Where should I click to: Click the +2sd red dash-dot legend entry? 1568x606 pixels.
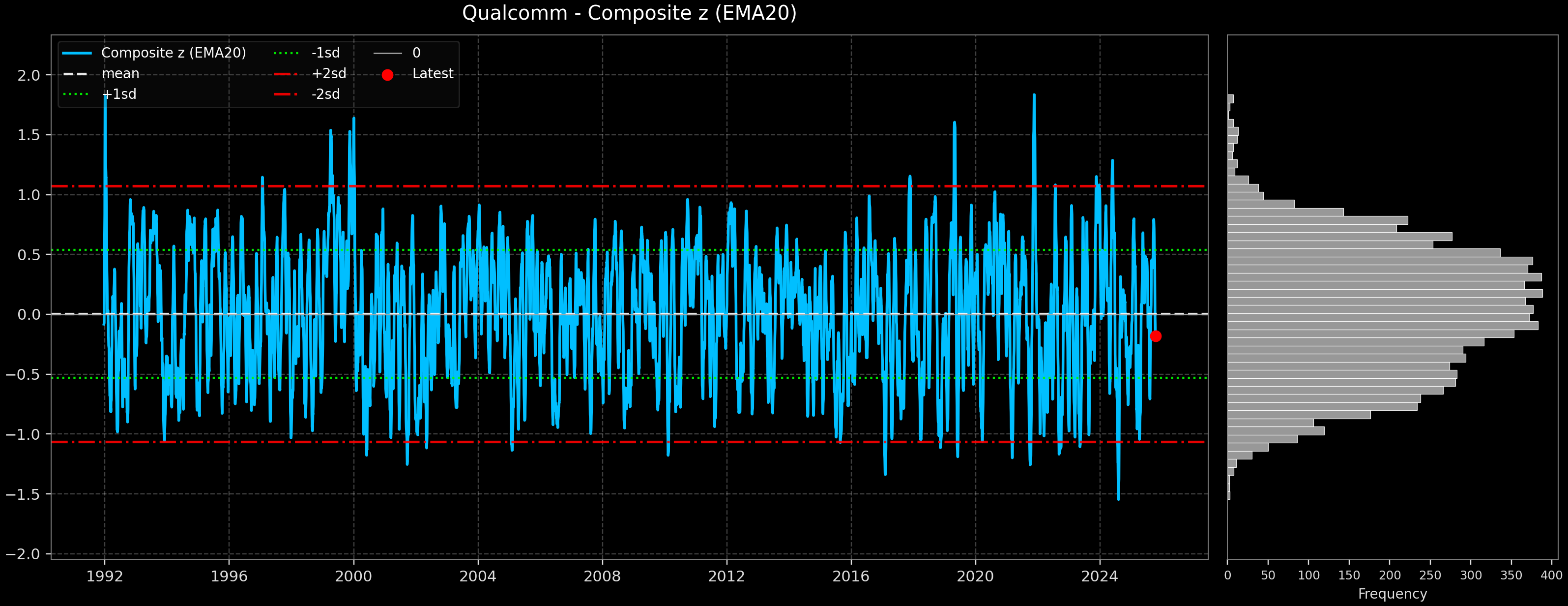click(329, 74)
